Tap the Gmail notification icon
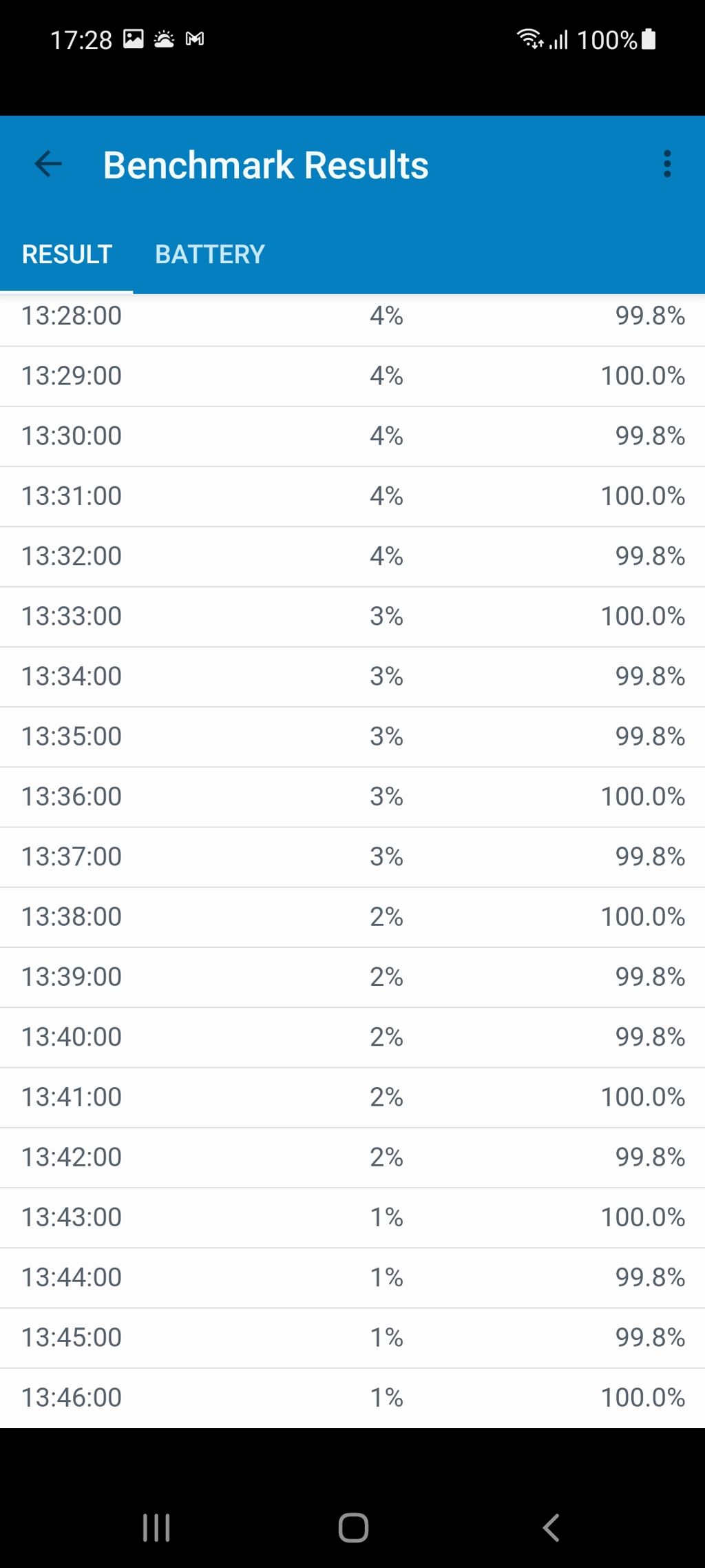 coord(195,39)
